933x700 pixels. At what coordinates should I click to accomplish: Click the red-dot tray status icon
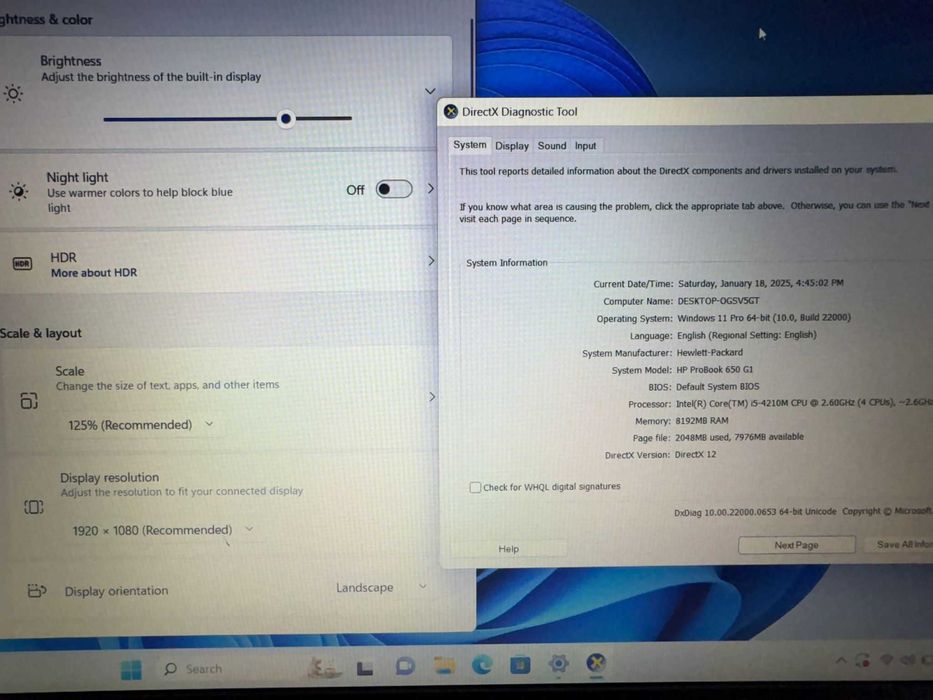click(x=863, y=660)
